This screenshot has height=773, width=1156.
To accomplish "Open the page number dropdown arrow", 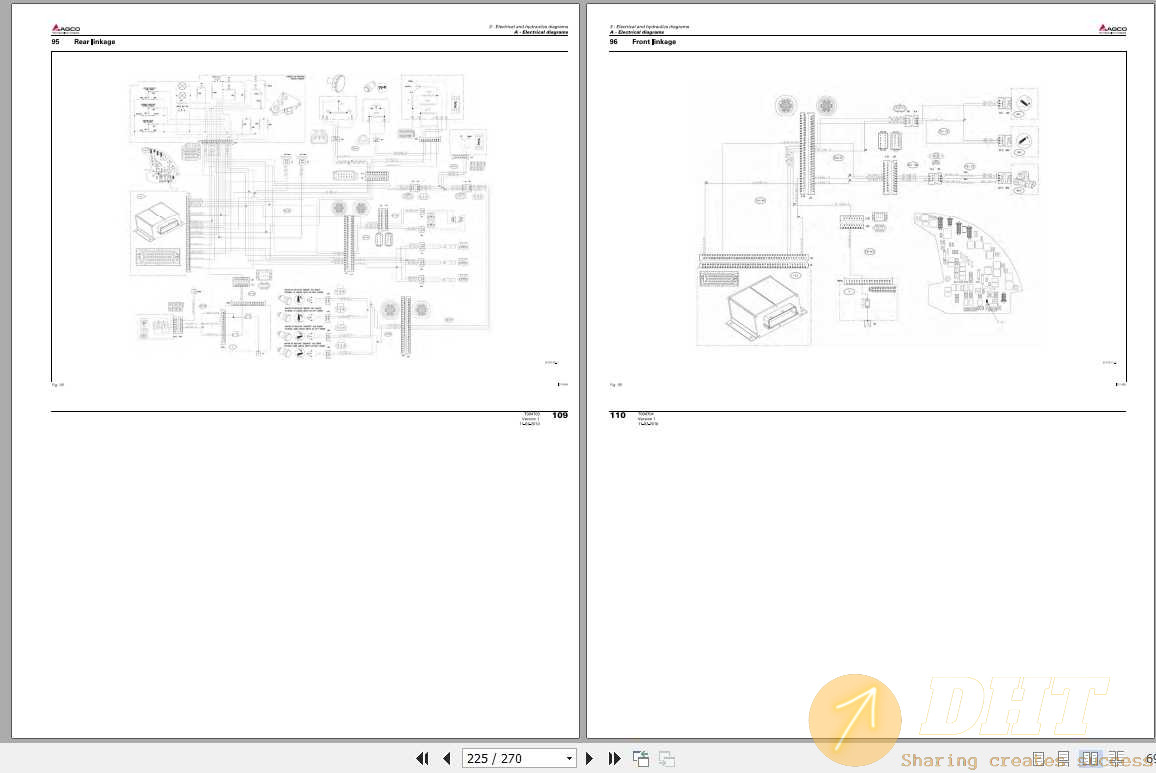I will tap(570, 759).
